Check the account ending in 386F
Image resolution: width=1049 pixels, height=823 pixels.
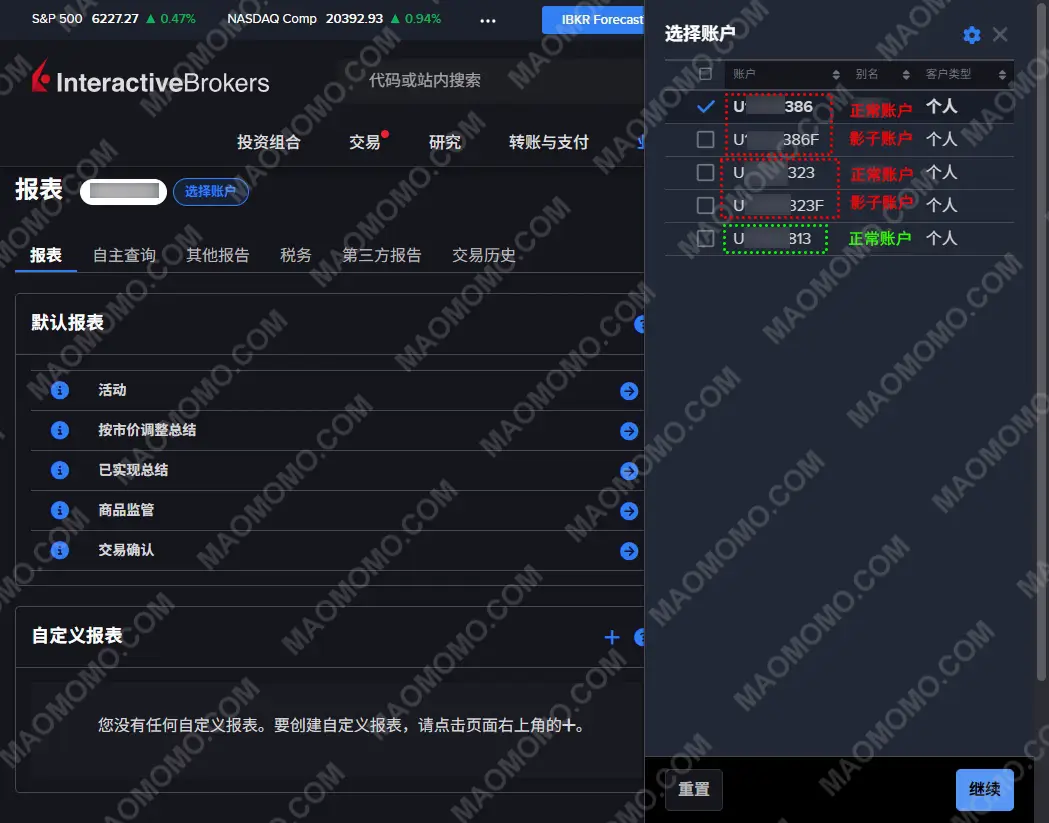(705, 139)
